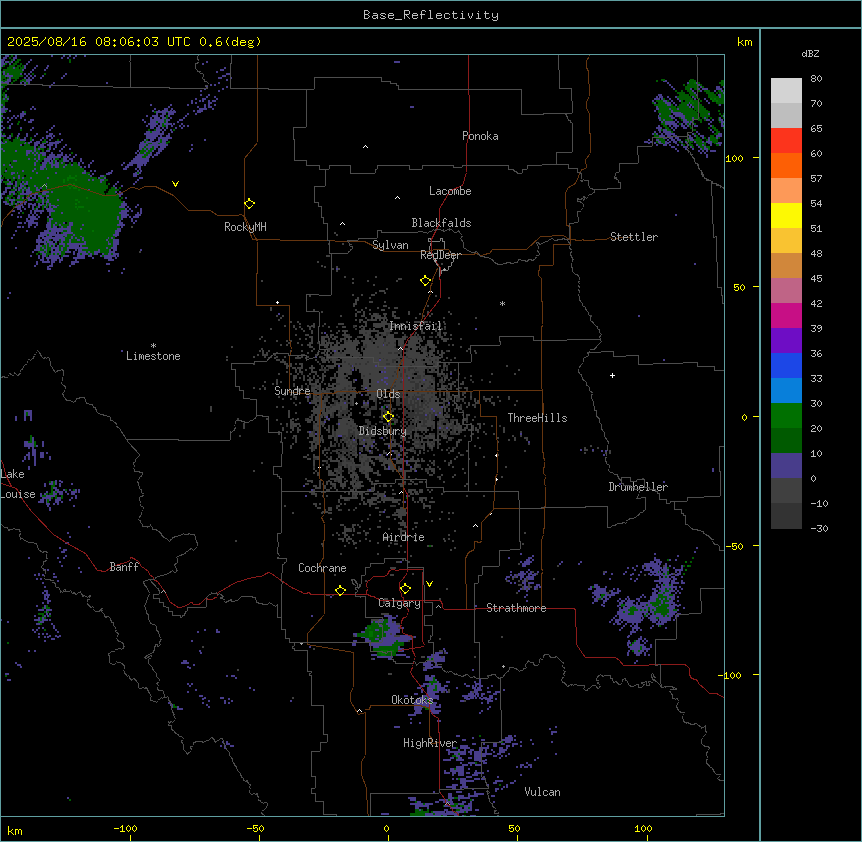The width and height of the screenshot is (862, 842).
Task: Click the Strathmore city label
Action: [x=516, y=608]
